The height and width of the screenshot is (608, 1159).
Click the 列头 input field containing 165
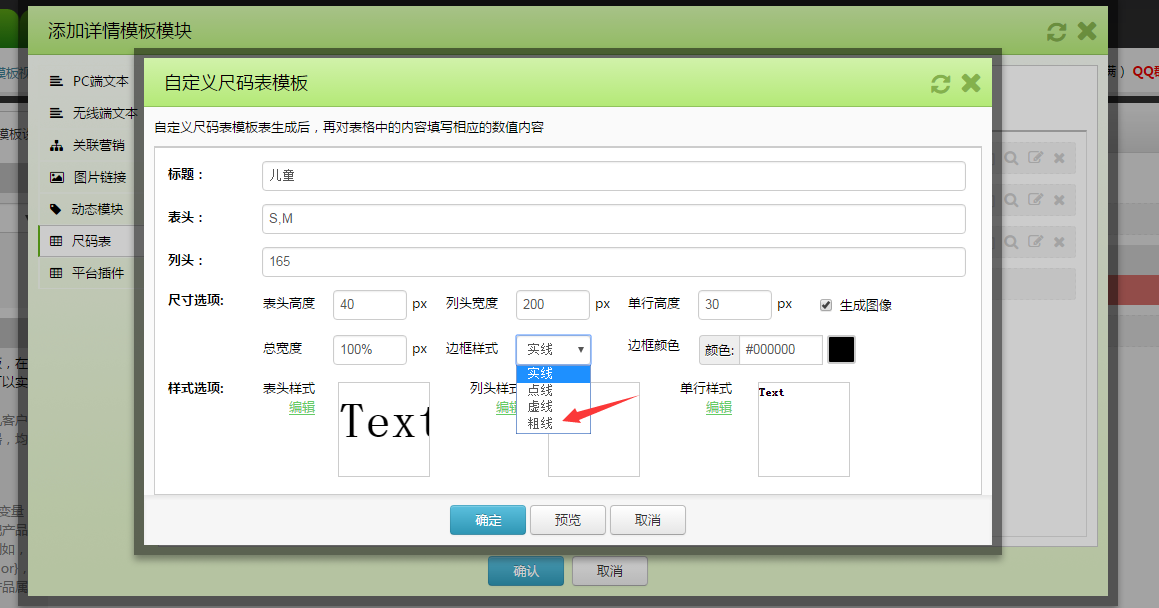[614, 262]
